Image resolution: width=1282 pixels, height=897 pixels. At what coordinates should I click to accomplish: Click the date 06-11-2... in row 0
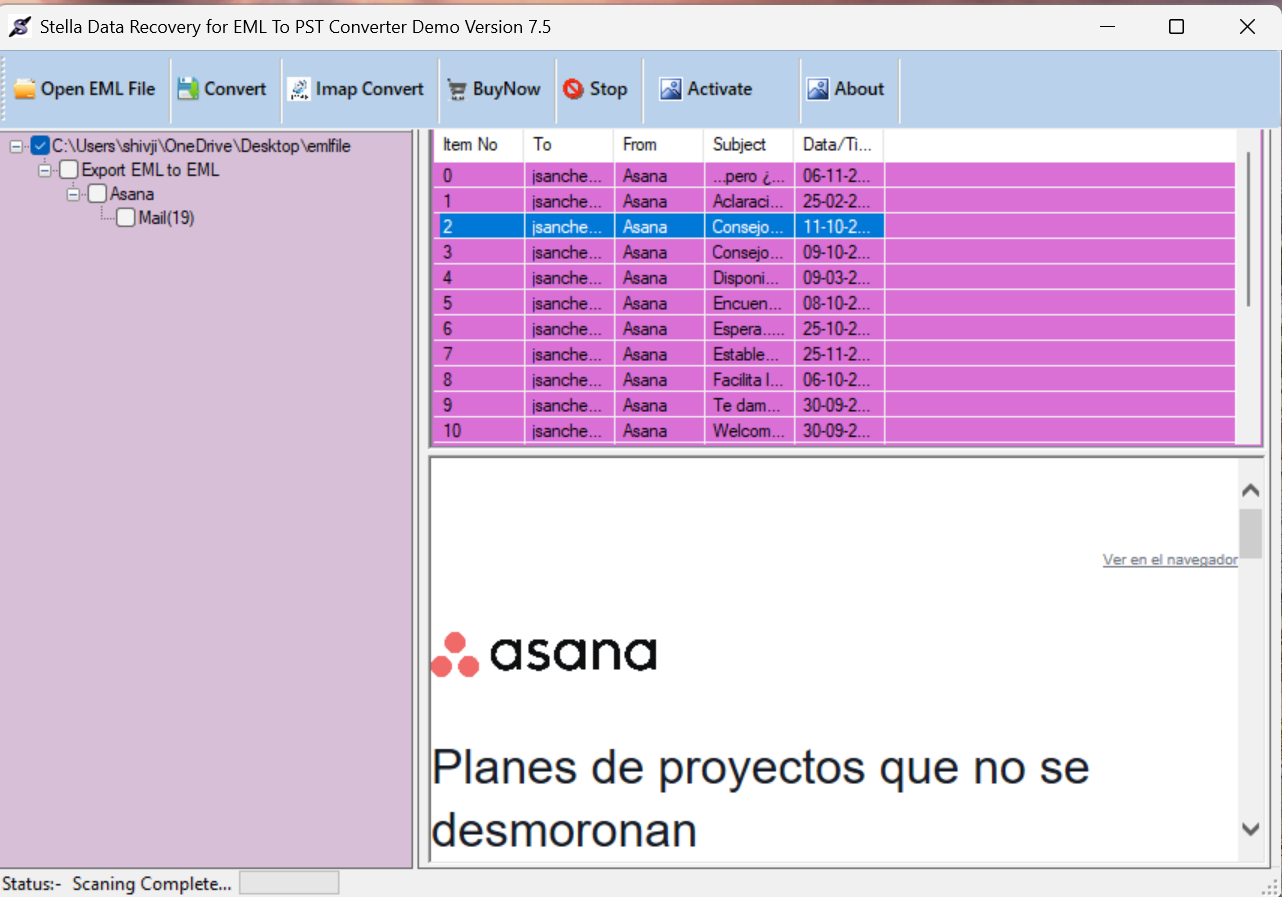836,176
